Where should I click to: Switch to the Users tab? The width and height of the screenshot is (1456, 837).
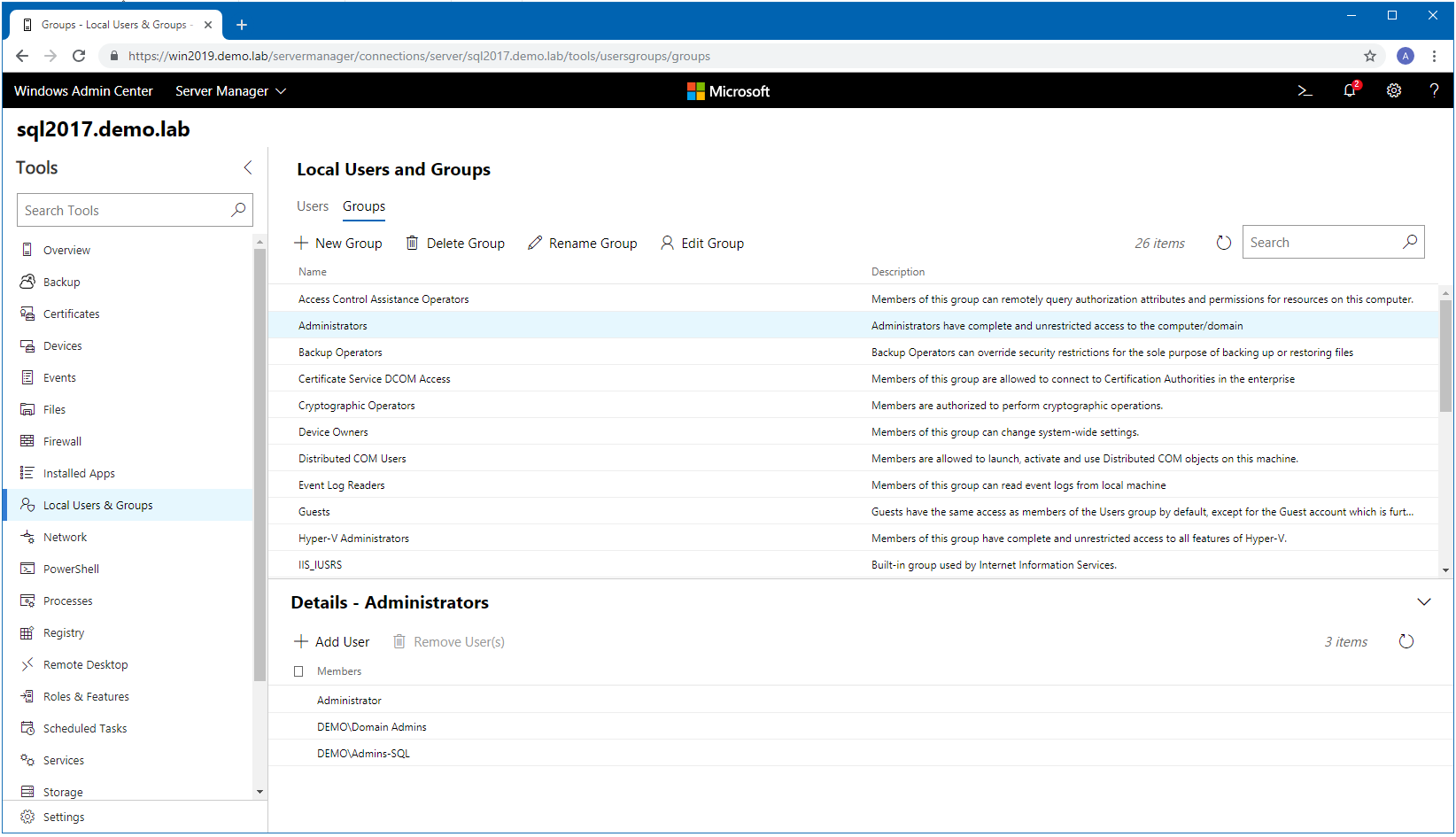tap(312, 206)
